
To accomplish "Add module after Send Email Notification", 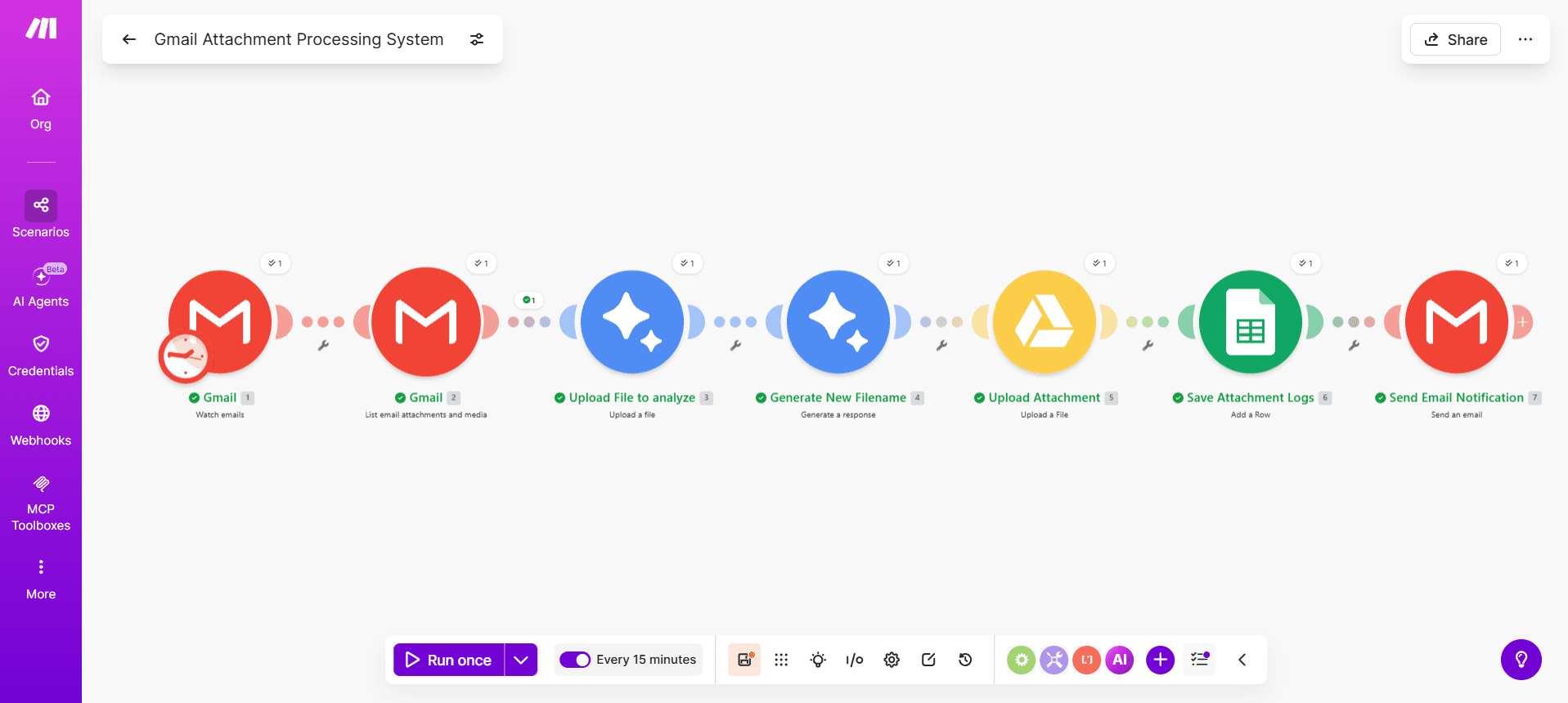I will tap(1523, 322).
